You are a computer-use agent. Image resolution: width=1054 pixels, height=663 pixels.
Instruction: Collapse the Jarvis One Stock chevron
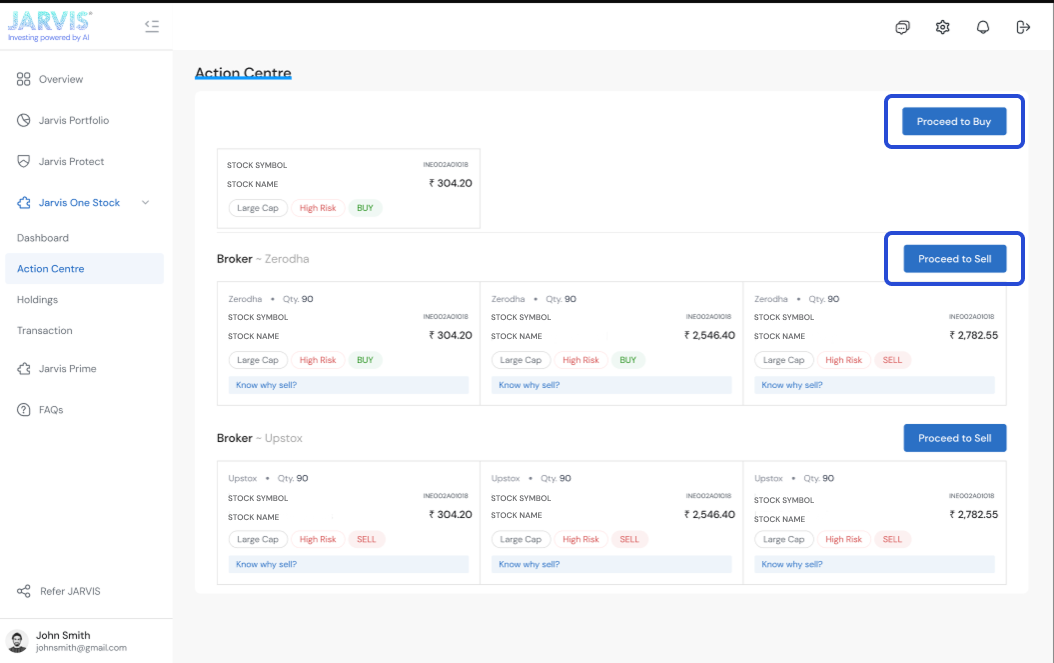[x=145, y=202]
